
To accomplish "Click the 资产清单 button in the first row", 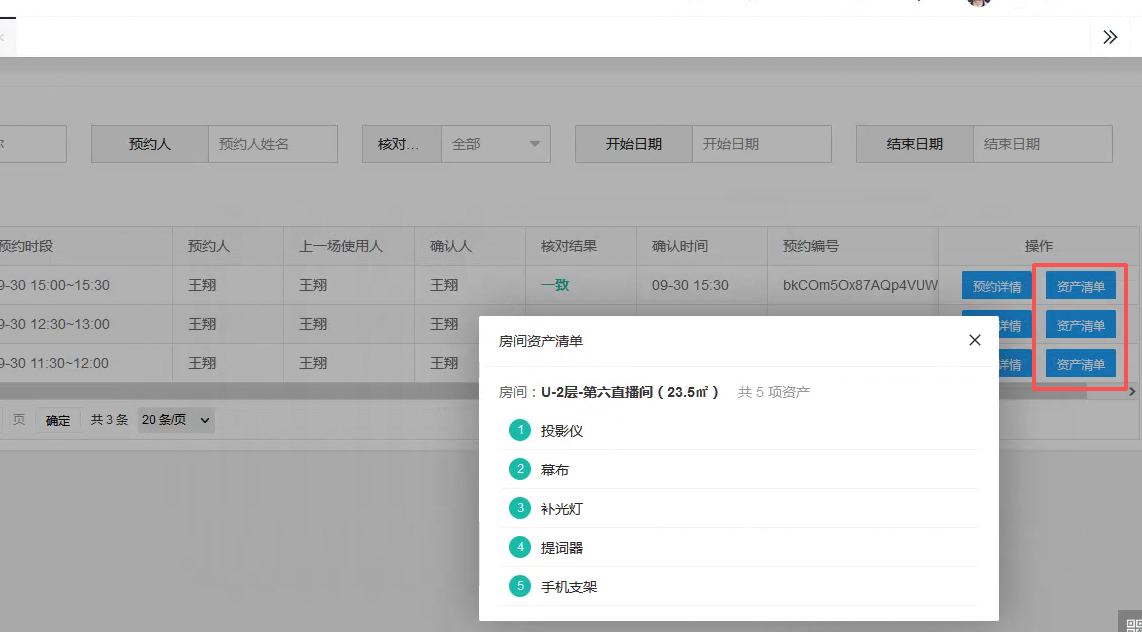I will (1081, 285).
